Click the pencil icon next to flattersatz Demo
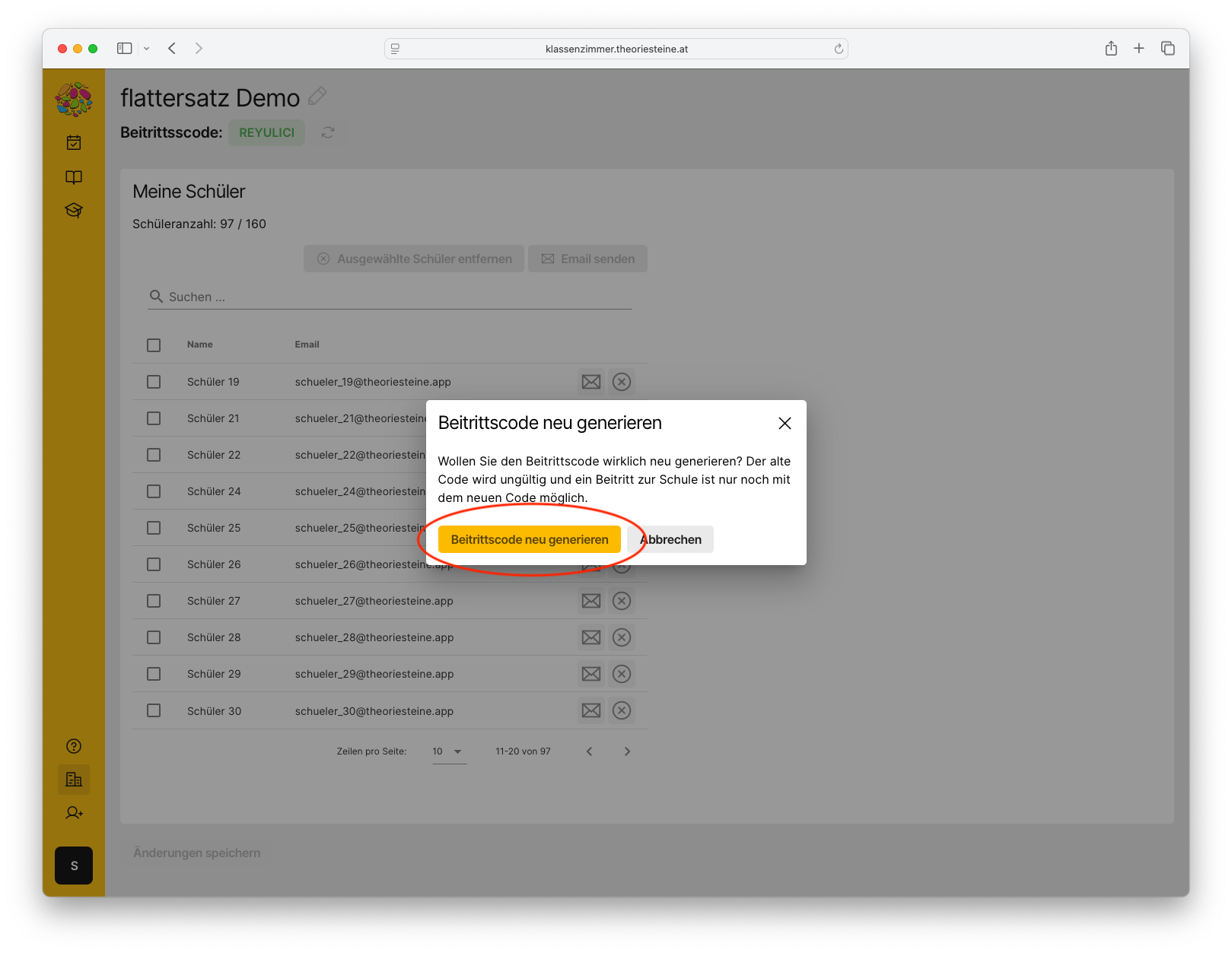The image size is (1232, 953). click(x=317, y=97)
